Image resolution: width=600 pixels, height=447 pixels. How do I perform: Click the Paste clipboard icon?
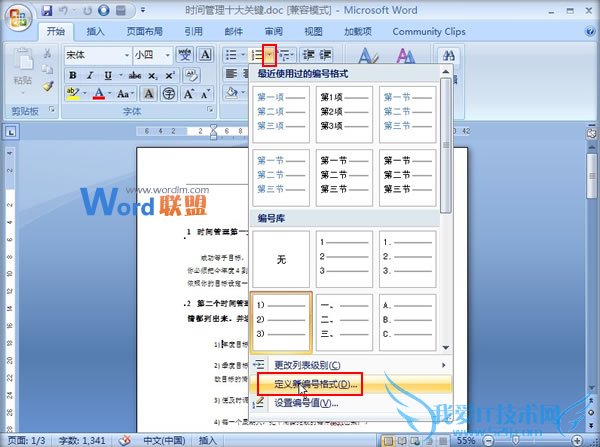23,59
